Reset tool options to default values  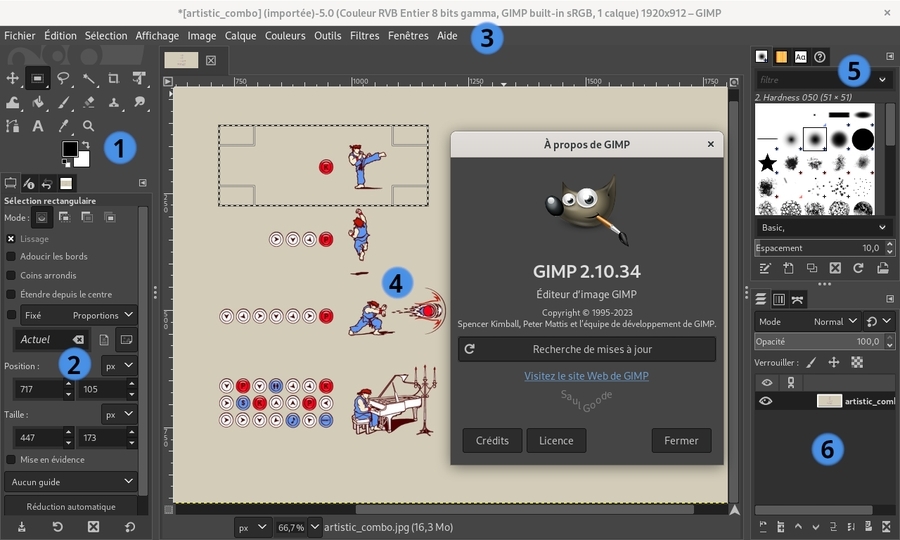click(x=130, y=527)
